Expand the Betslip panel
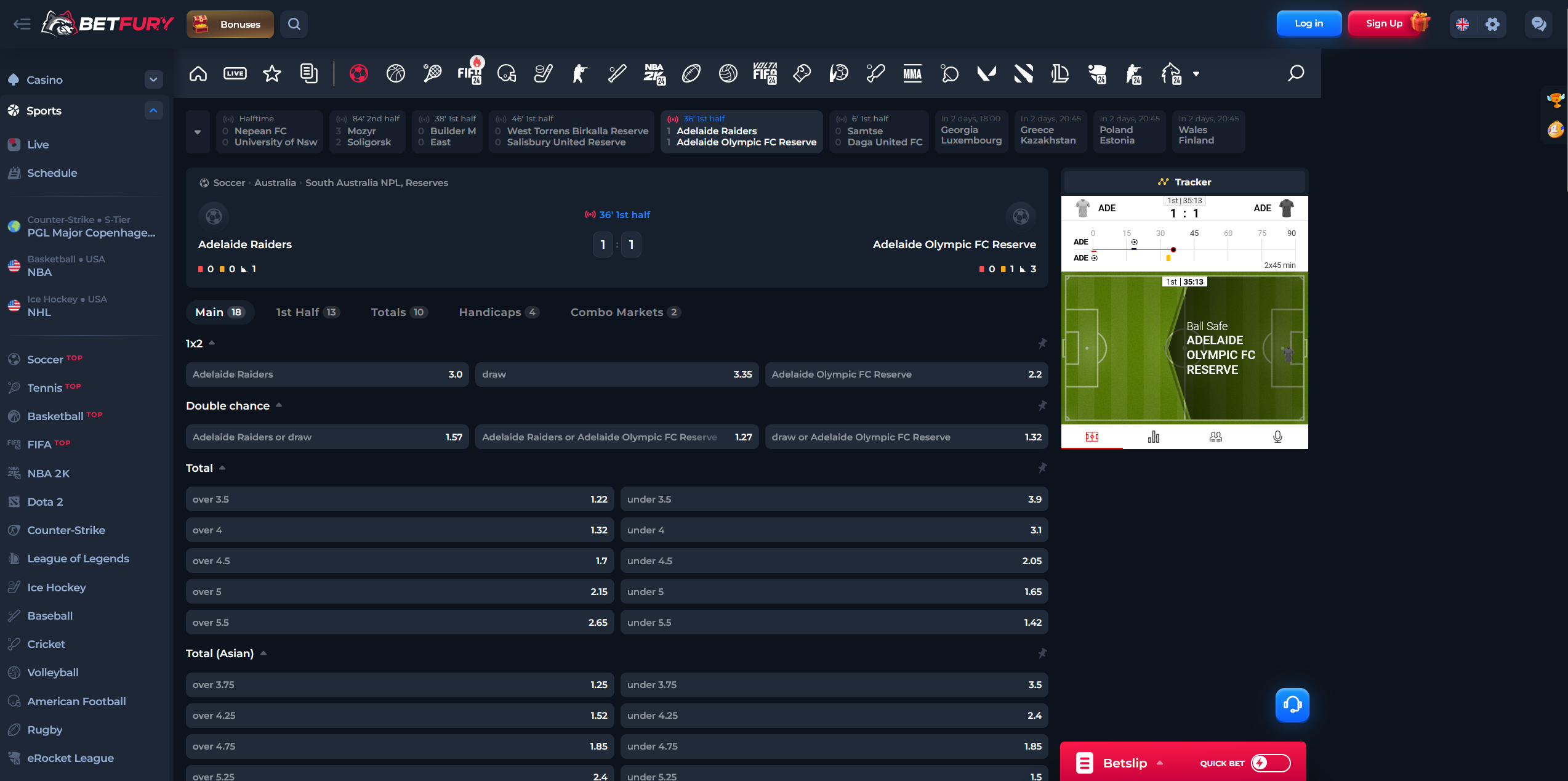 (1160, 763)
